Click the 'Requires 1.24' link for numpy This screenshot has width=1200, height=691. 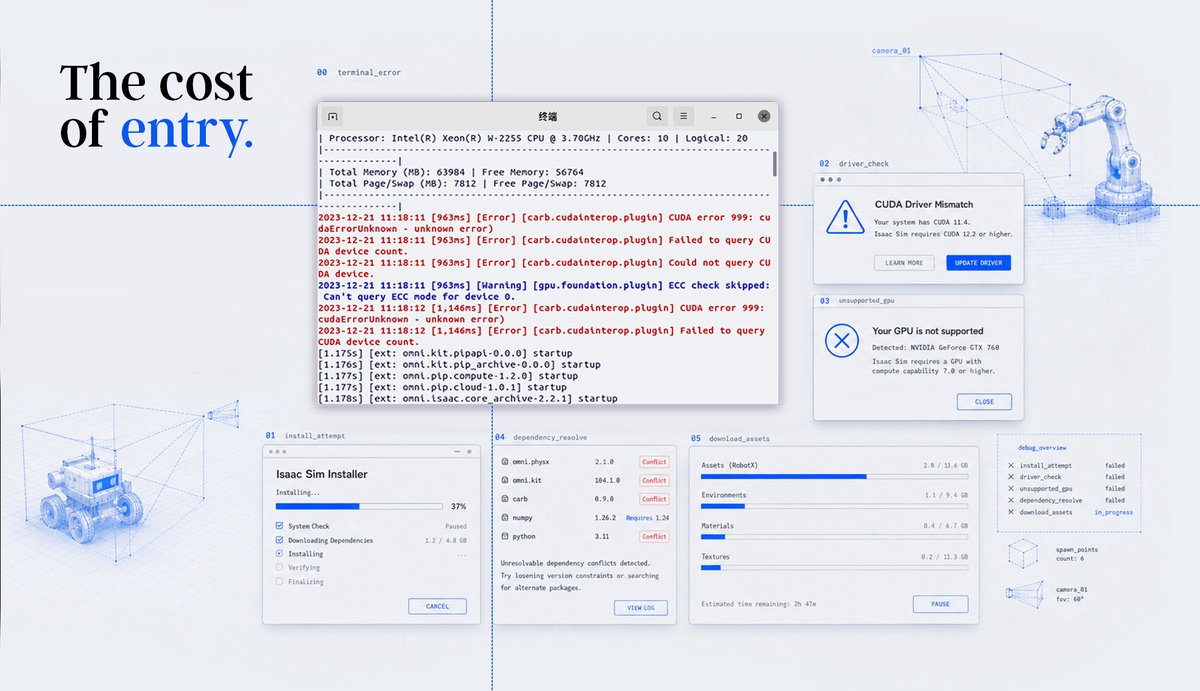tap(647, 518)
